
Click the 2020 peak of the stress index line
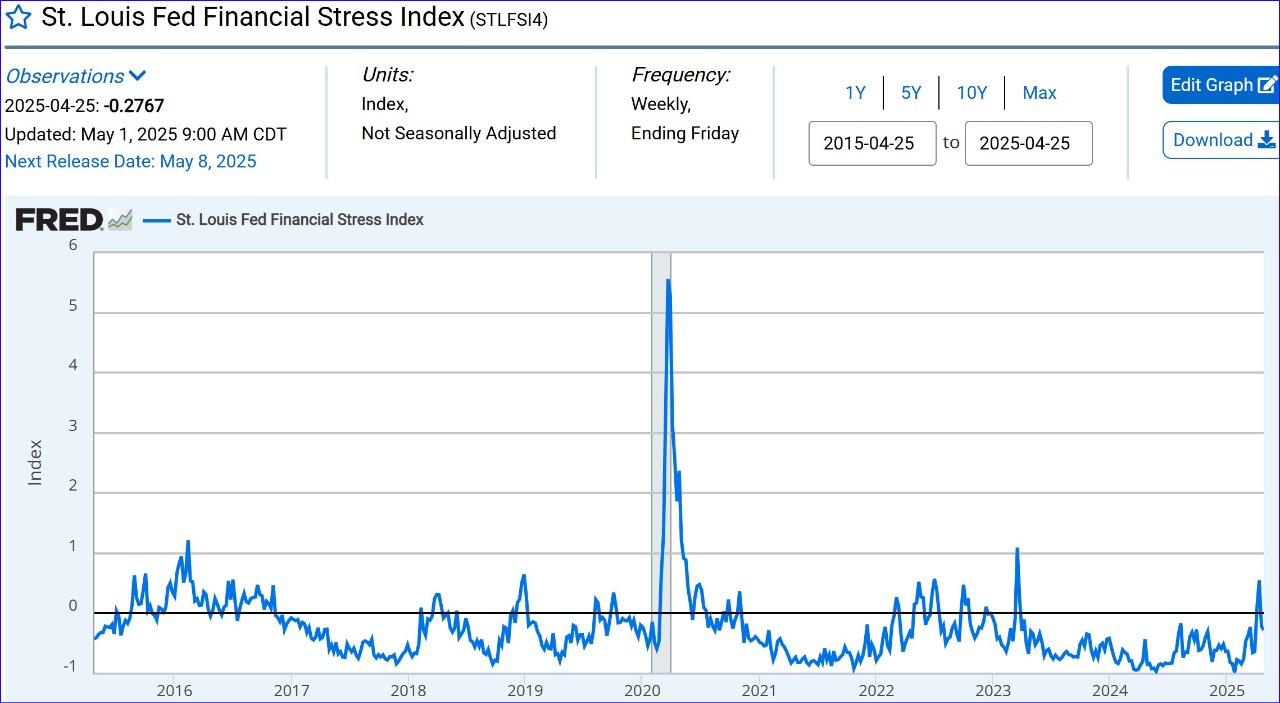(668, 281)
